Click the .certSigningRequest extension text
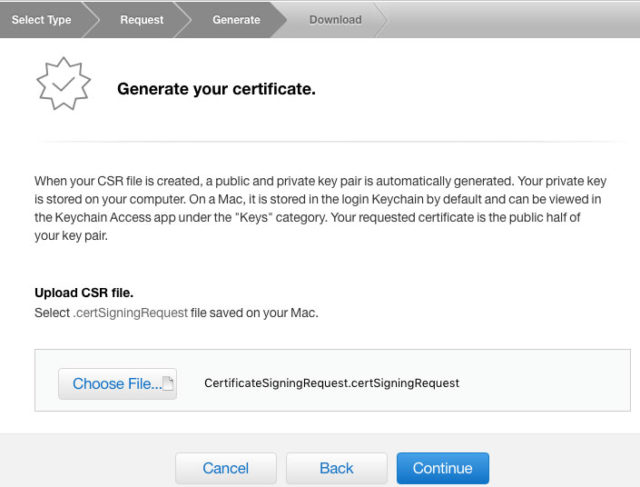The width and height of the screenshot is (640, 487). [x=131, y=313]
